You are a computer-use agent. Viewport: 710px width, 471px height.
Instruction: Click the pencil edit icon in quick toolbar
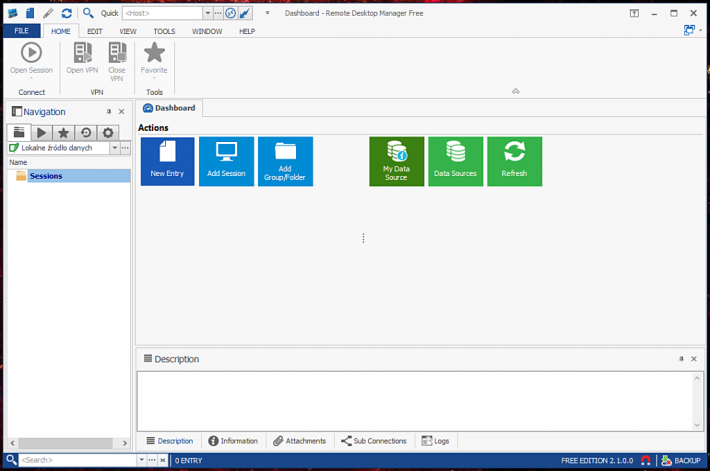[48, 13]
